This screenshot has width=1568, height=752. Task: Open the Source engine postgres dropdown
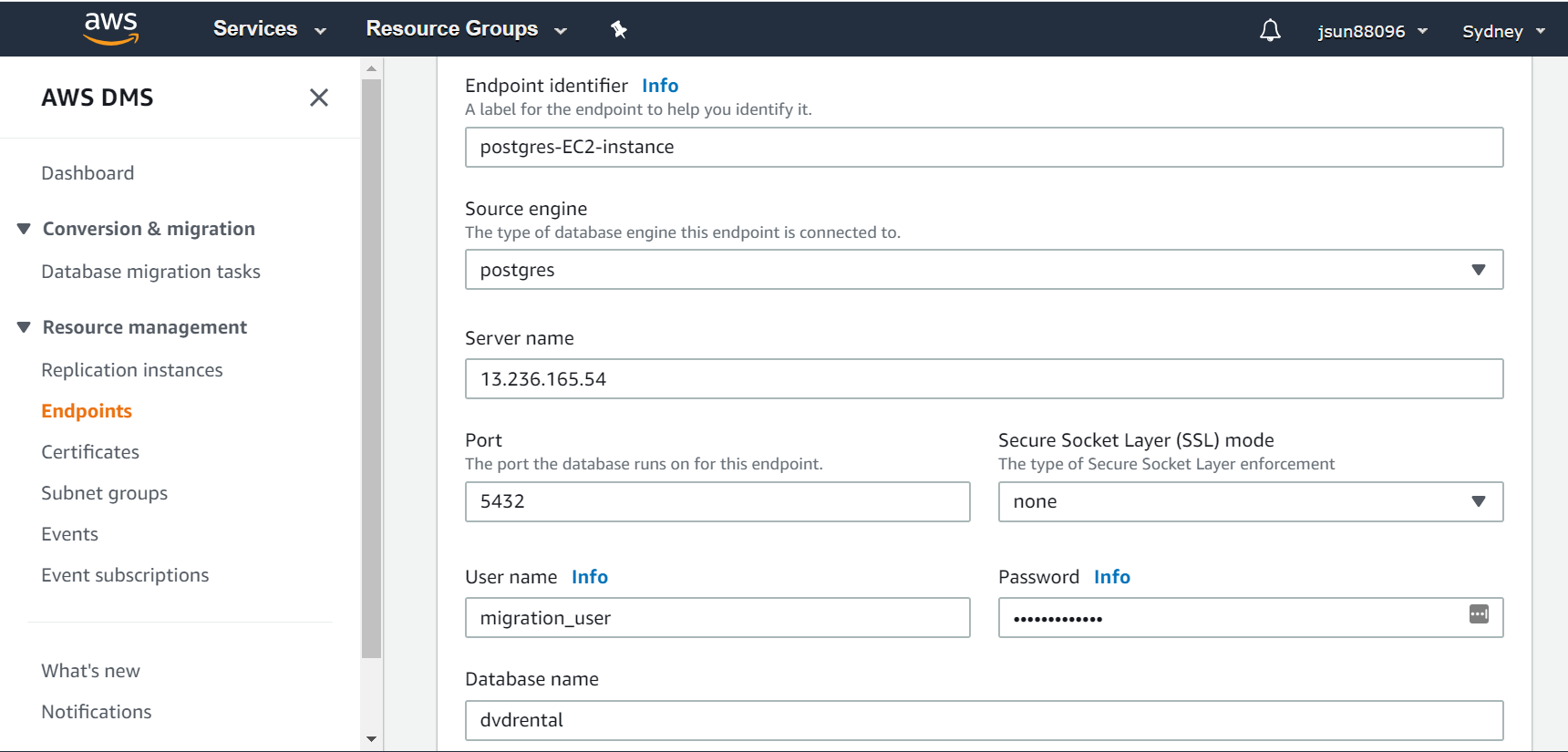coord(984,270)
